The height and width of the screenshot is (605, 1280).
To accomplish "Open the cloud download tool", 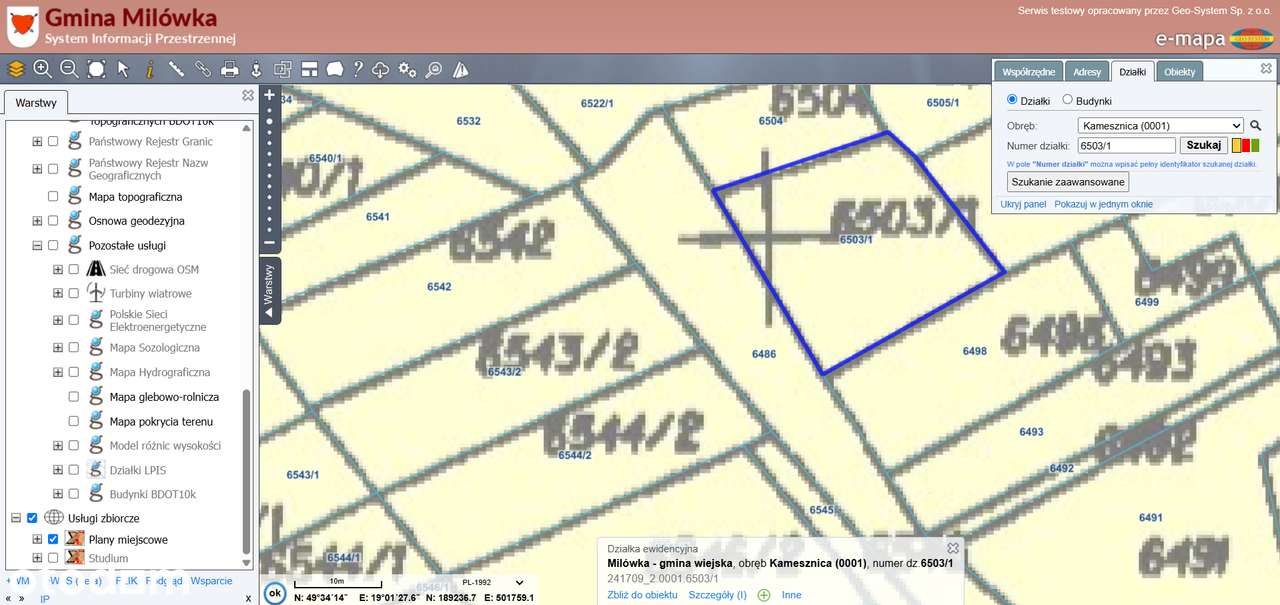I will (x=381, y=69).
